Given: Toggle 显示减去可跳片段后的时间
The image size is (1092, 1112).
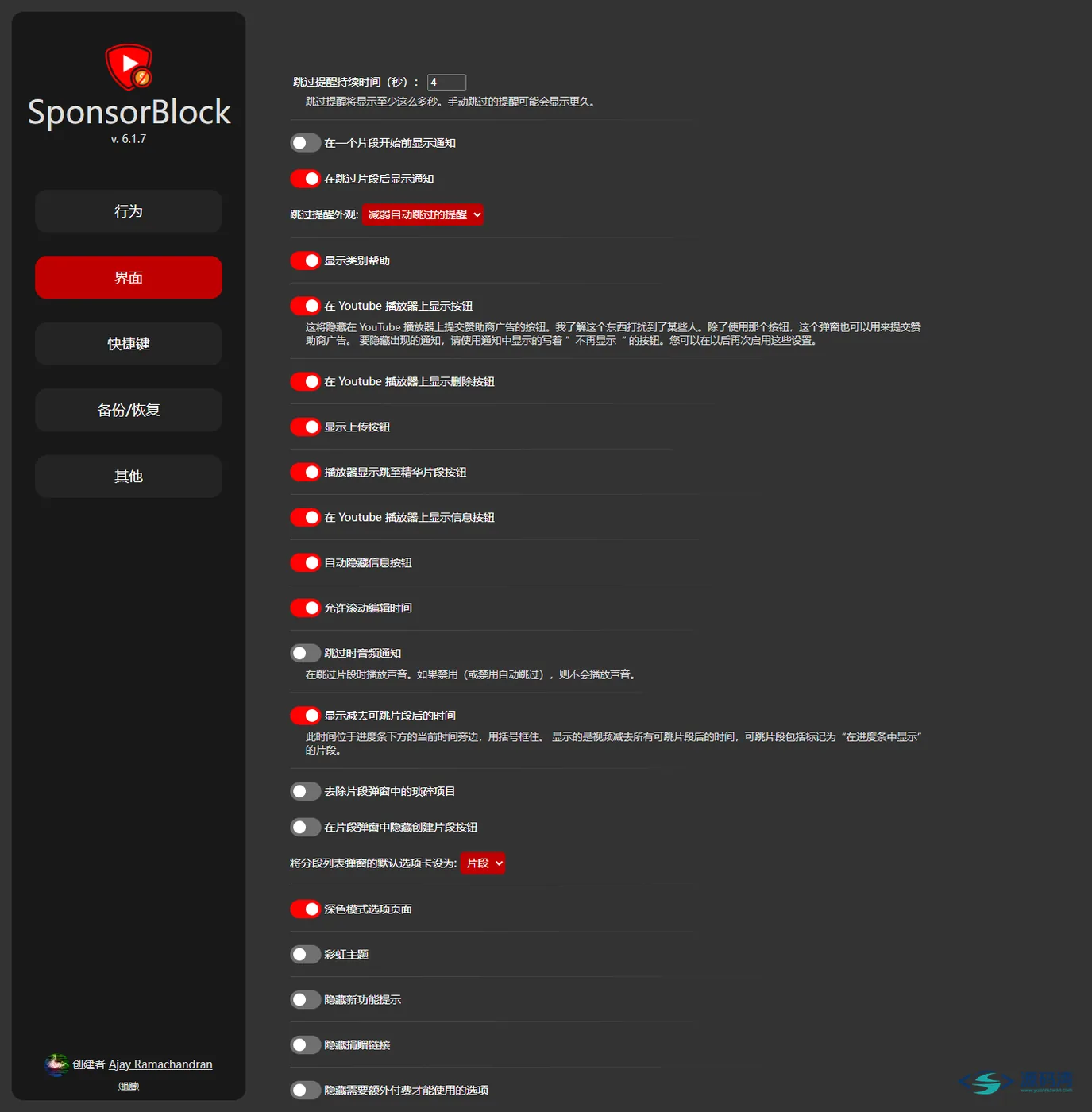Looking at the screenshot, I should tap(305, 716).
